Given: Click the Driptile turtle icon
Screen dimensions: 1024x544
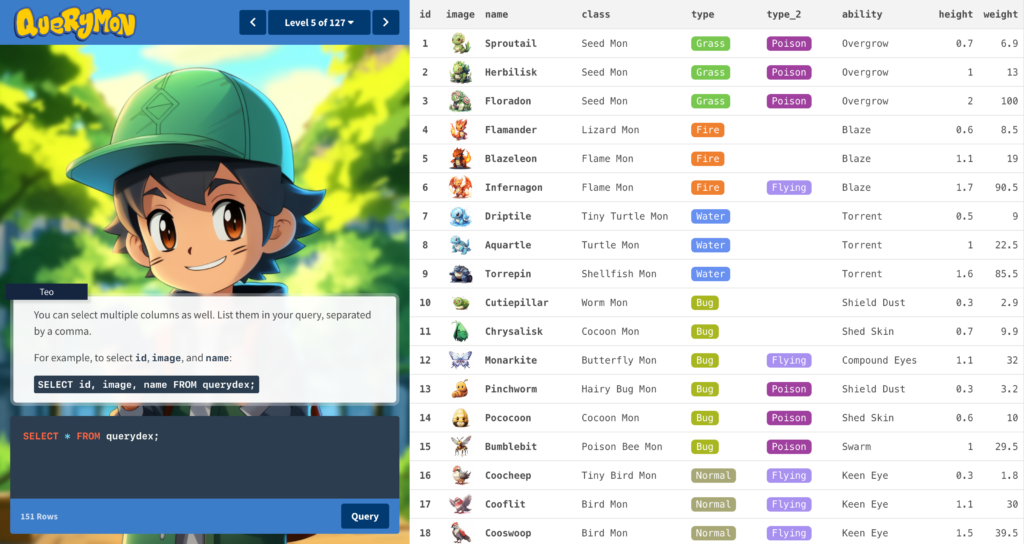Looking at the screenshot, I should [x=460, y=216].
